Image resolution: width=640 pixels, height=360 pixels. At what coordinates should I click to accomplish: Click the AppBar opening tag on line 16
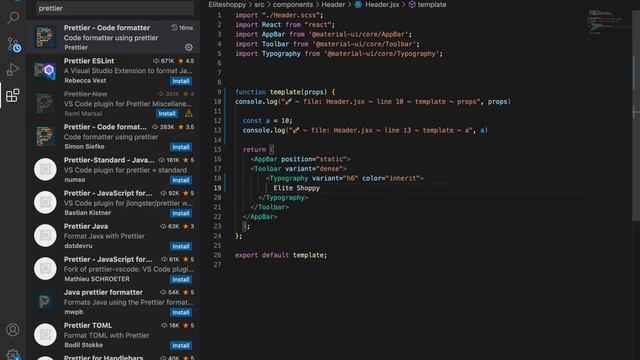(300, 159)
